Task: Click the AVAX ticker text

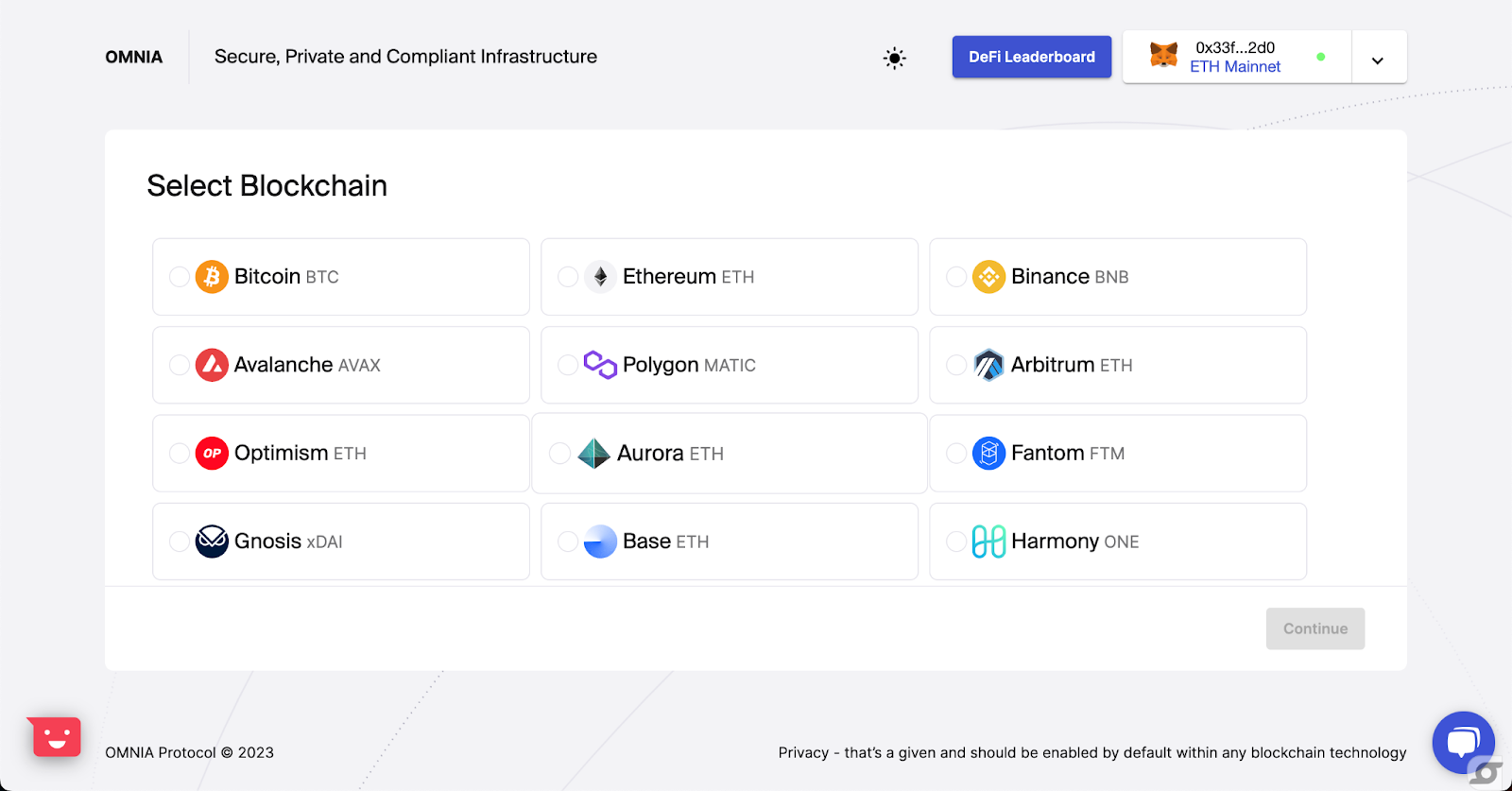Action: tap(359, 366)
